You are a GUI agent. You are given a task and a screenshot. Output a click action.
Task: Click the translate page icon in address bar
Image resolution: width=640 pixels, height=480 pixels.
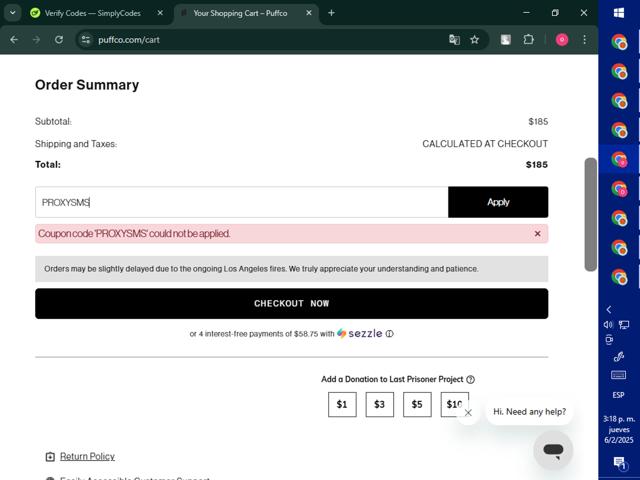pyautogui.click(x=454, y=40)
